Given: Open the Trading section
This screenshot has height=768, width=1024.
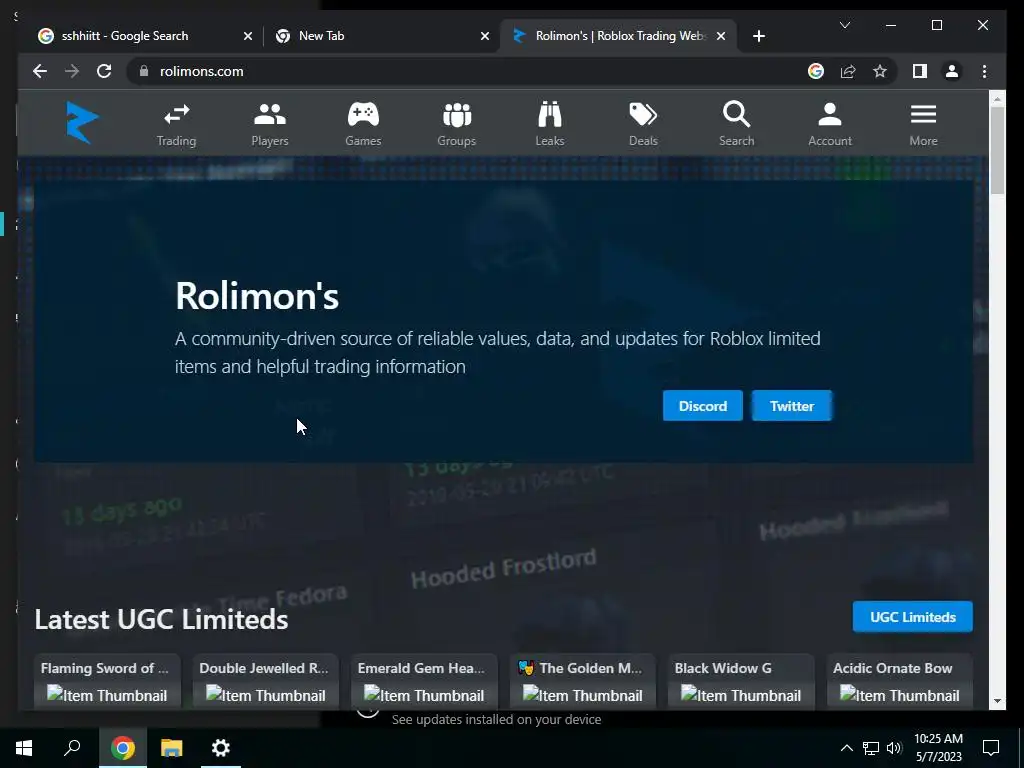Looking at the screenshot, I should [x=176, y=124].
